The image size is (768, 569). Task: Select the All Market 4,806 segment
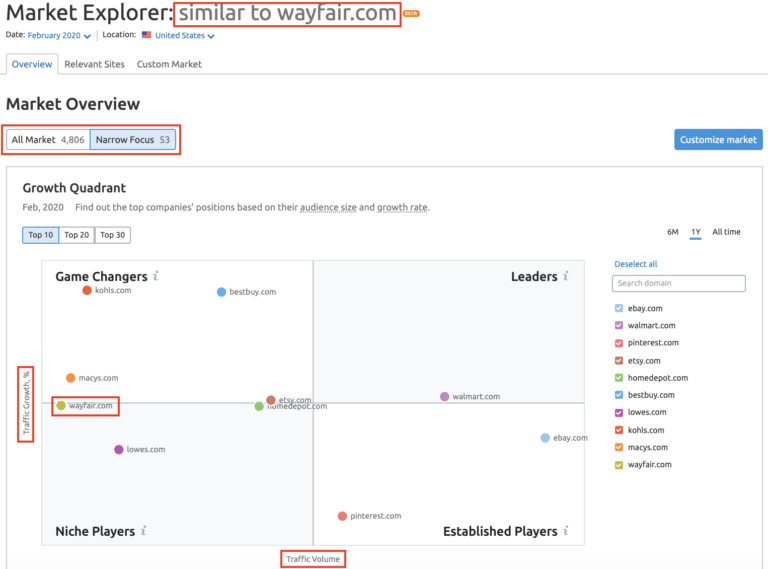pos(48,140)
